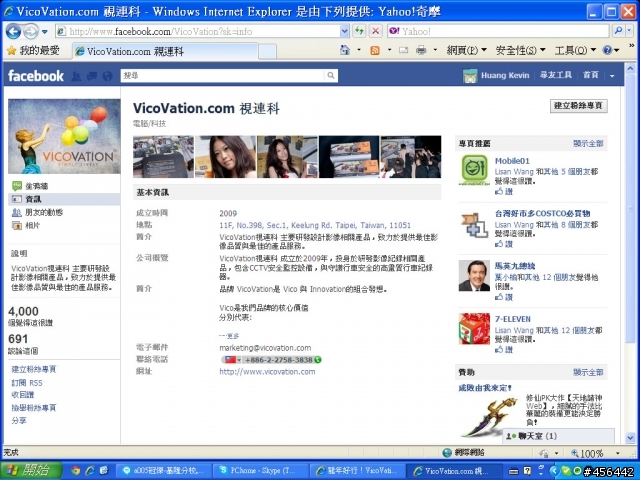Open a new blank browser tab

tap(267, 51)
